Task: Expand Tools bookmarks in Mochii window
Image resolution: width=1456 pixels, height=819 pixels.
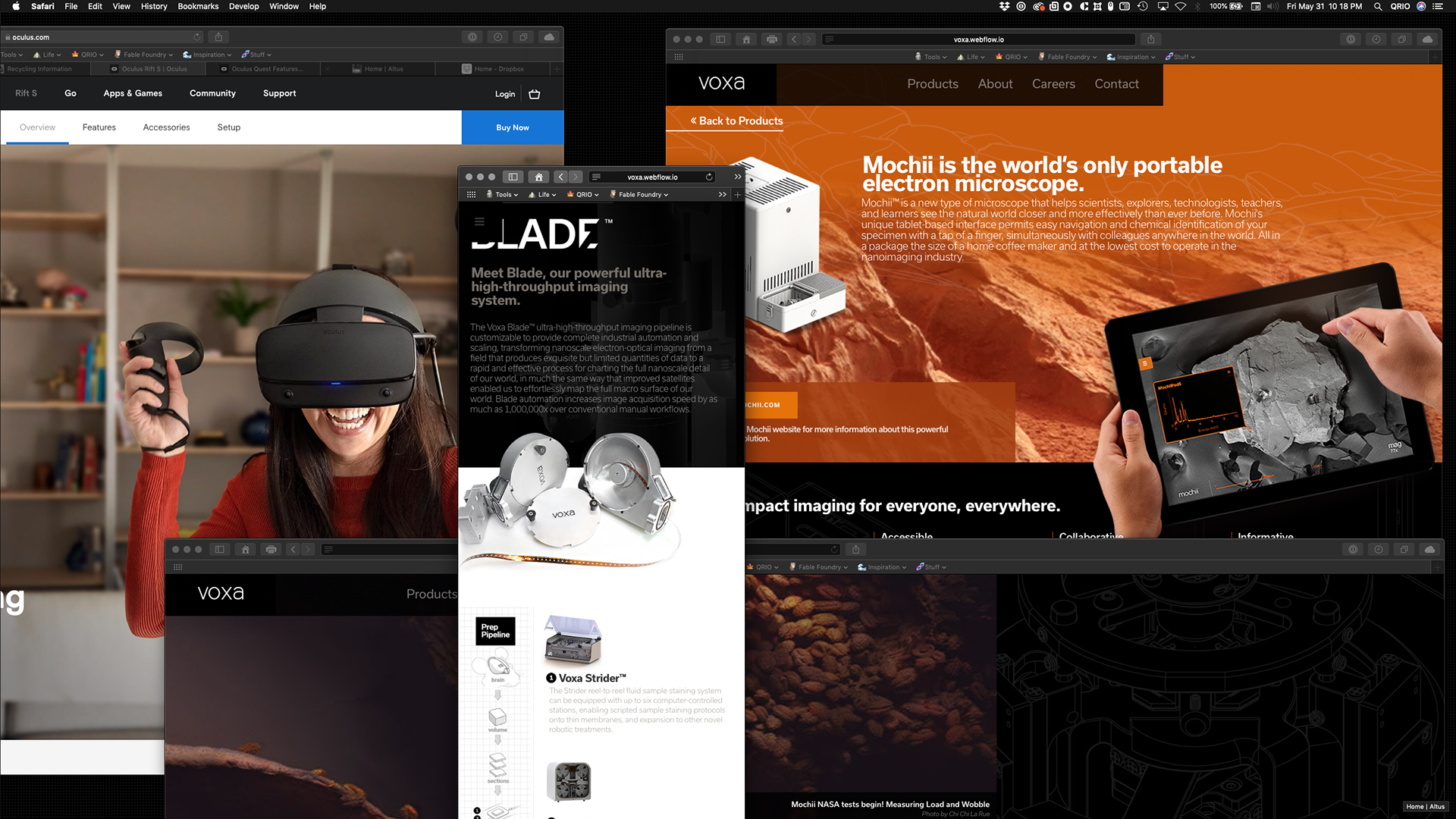Action: [x=931, y=57]
